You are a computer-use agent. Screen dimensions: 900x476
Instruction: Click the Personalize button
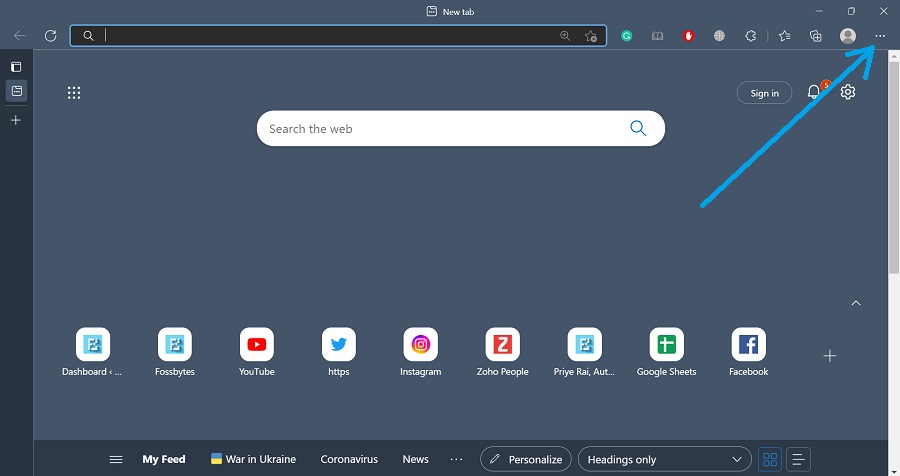tap(526, 459)
